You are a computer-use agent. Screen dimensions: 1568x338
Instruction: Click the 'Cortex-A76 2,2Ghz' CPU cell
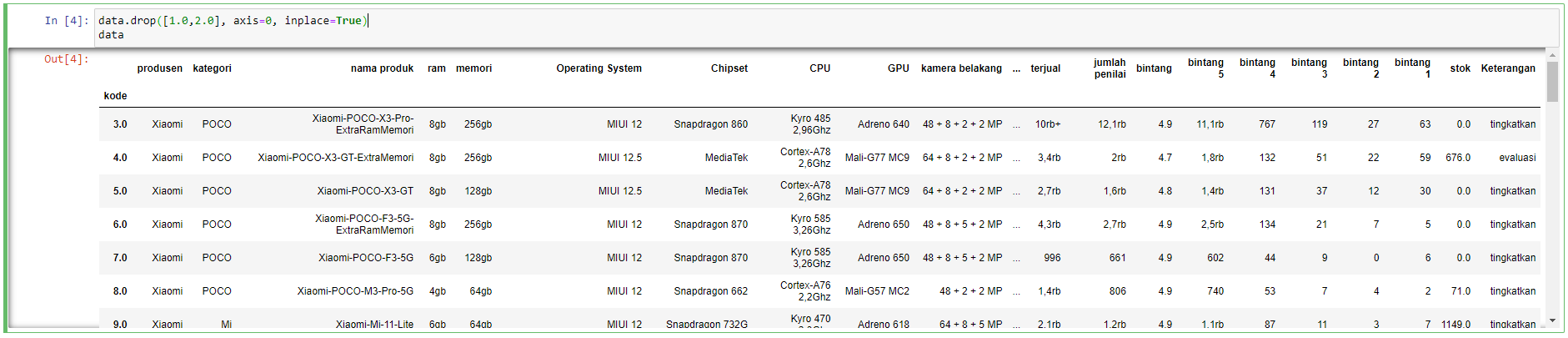pos(805,291)
